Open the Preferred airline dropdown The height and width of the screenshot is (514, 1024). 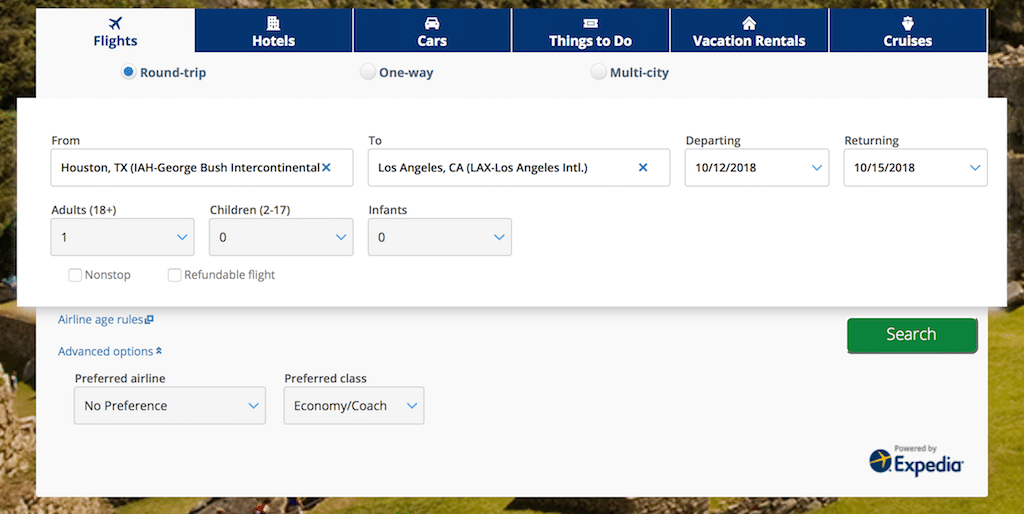(170, 406)
